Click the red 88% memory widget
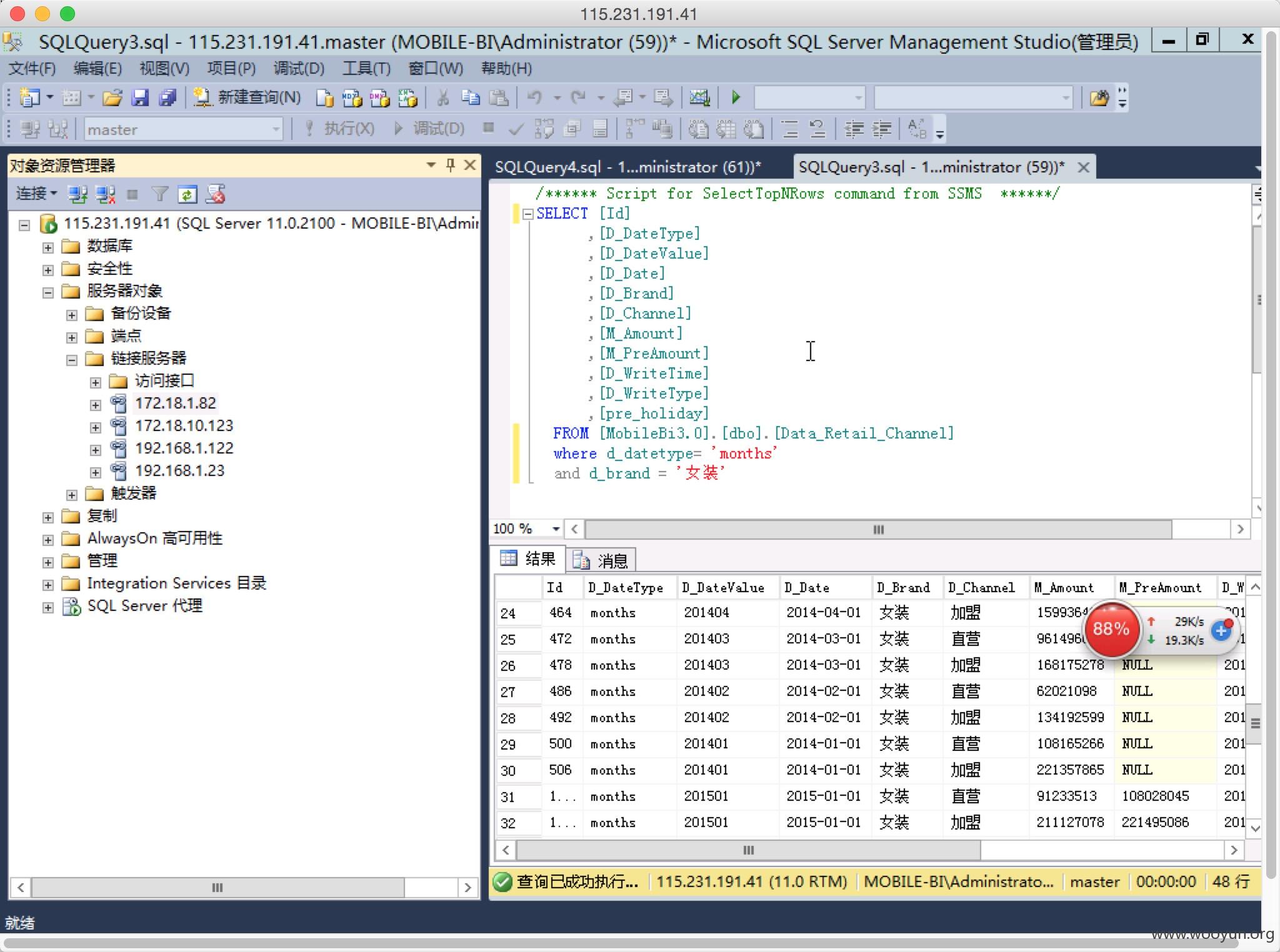 pos(1111,628)
